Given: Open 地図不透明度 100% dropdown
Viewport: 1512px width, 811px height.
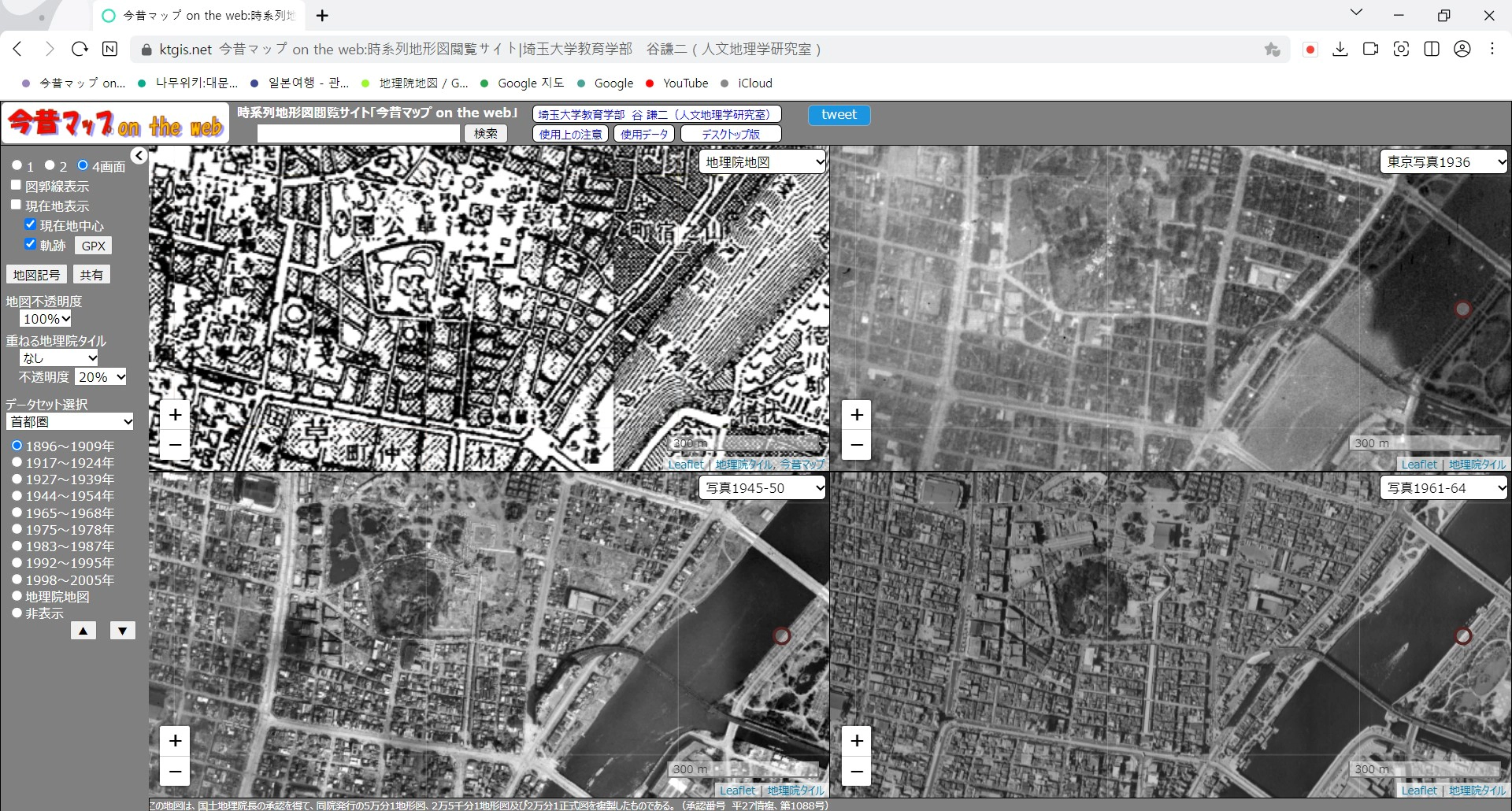Looking at the screenshot, I should [46, 319].
